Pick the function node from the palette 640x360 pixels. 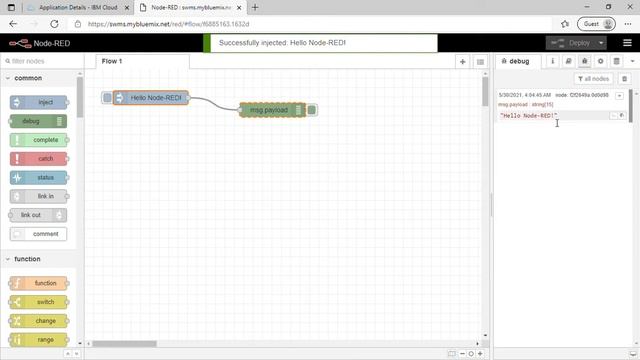click(x=39, y=283)
